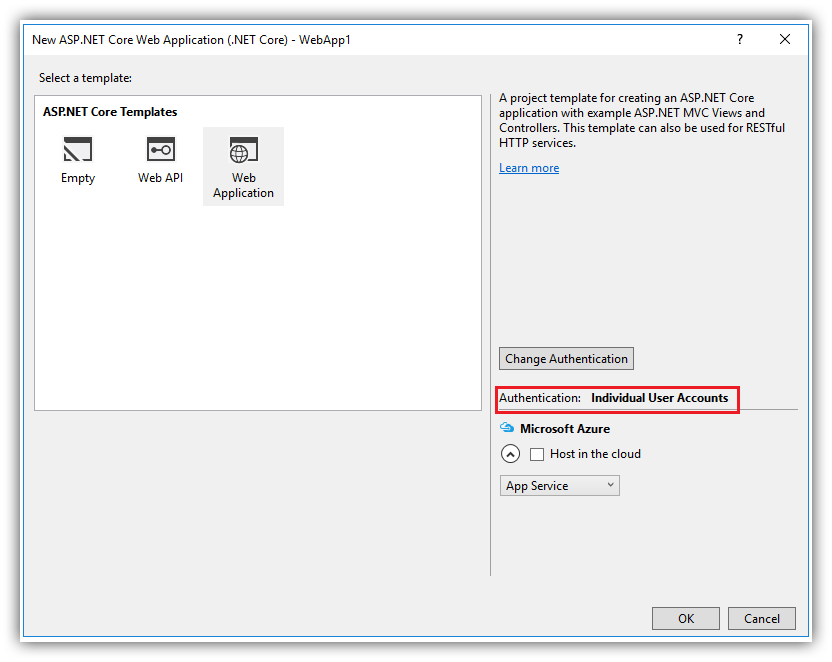This screenshot has height=662, width=832.
Task: Click the dialog title text WebApp1
Action: click(325, 40)
